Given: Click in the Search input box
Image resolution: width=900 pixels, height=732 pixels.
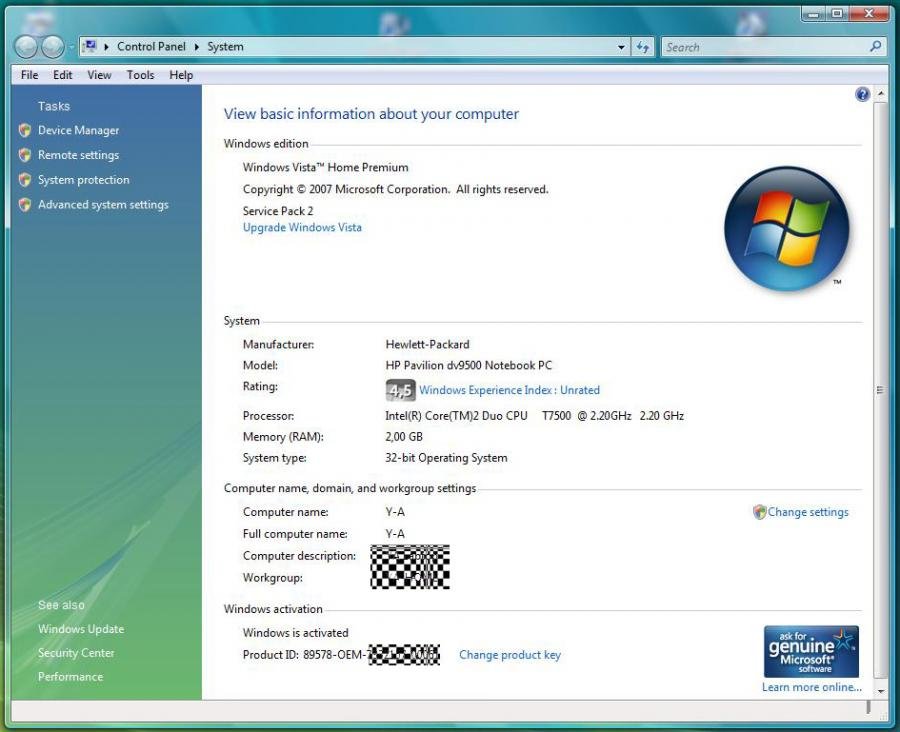Looking at the screenshot, I should [762, 47].
